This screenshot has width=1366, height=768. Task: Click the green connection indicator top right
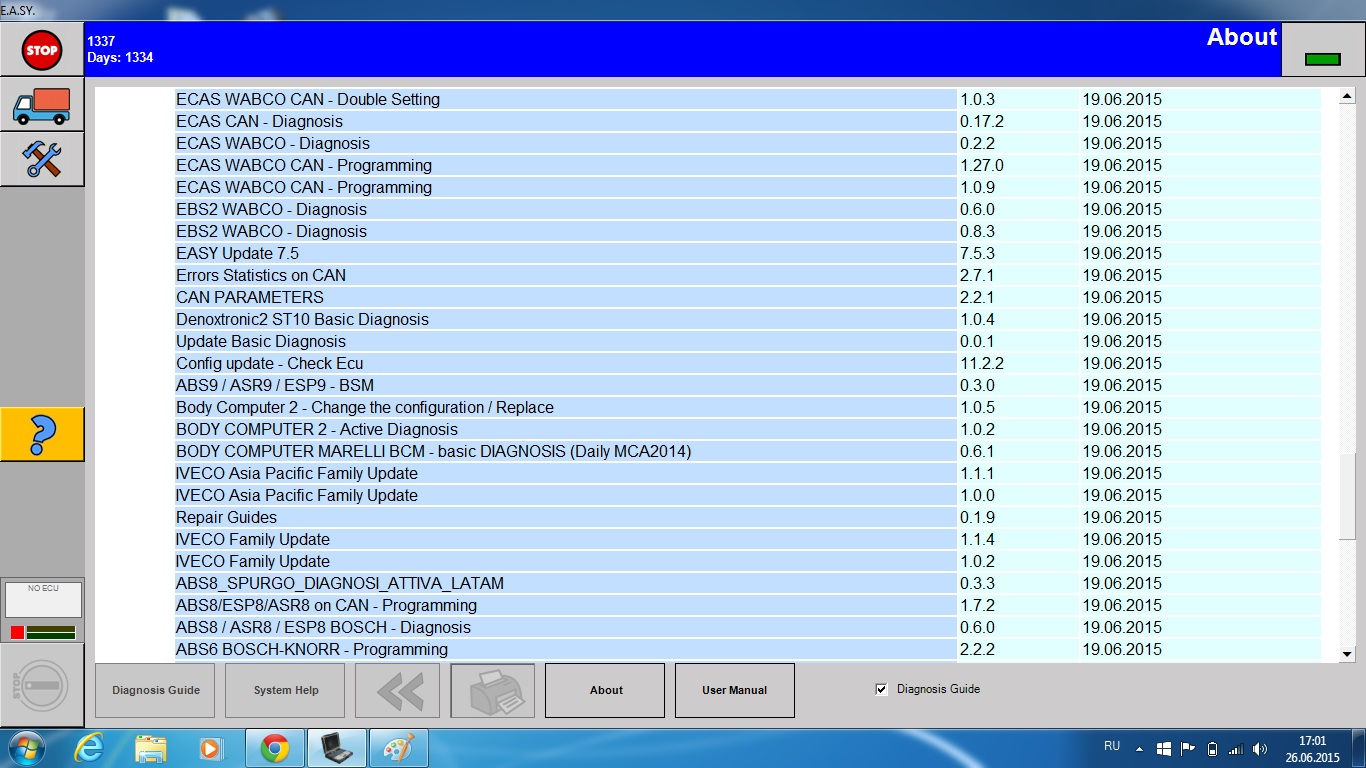point(1322,60)
